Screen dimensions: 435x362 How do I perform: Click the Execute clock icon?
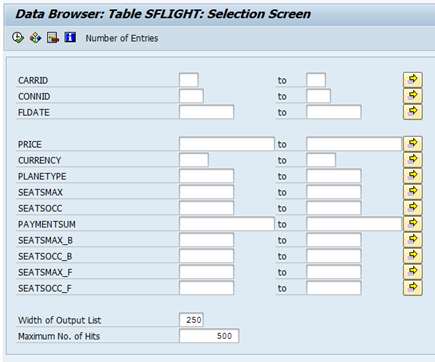pyautogui.click(x=18, y=37)
